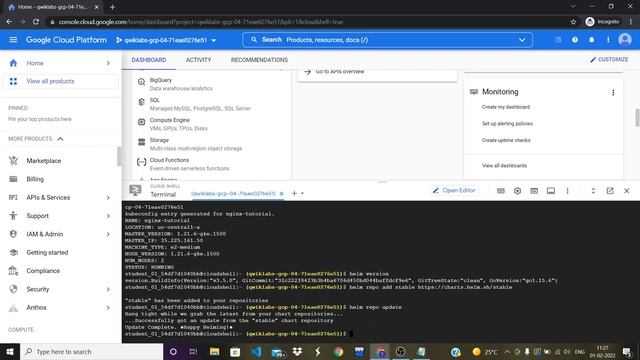The image size is (640, 360).
Task: Go to Home in sidebar
Action: tap(35, 63)
